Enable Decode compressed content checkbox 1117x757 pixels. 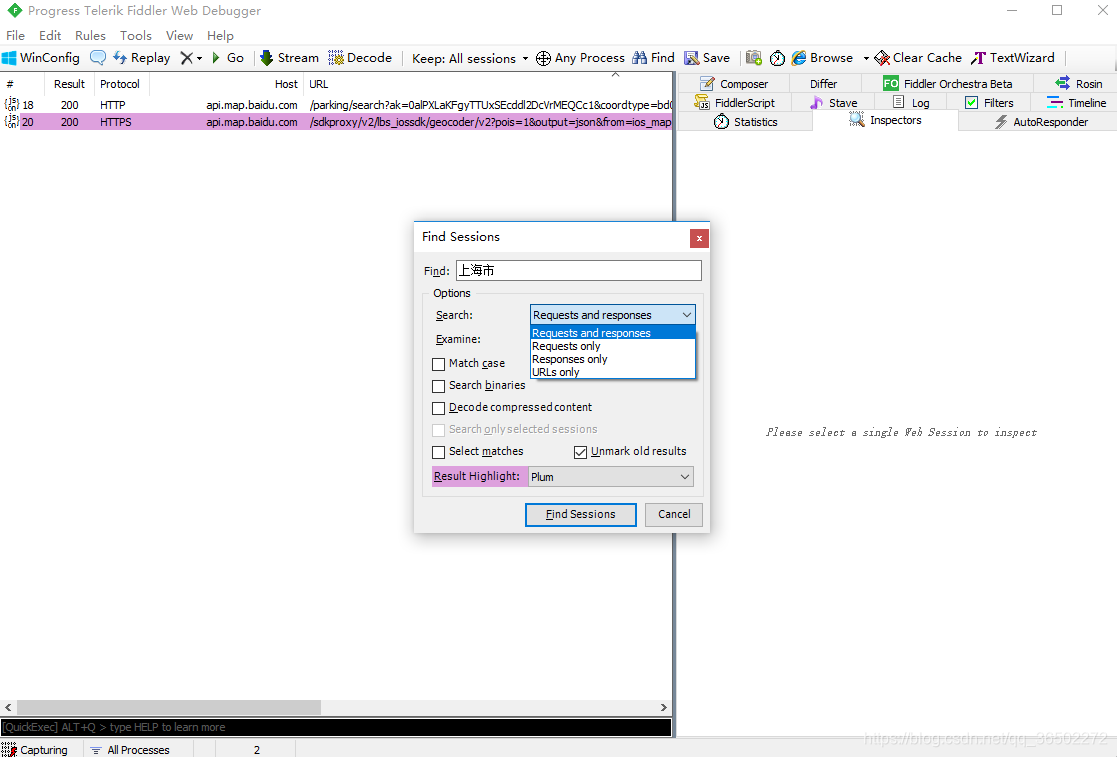[439, 408]
